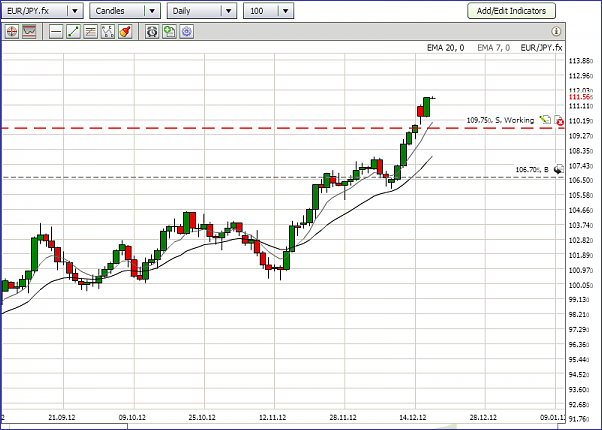Open the price alert alarm clock
602x430 pixels.
pos(152,31)
